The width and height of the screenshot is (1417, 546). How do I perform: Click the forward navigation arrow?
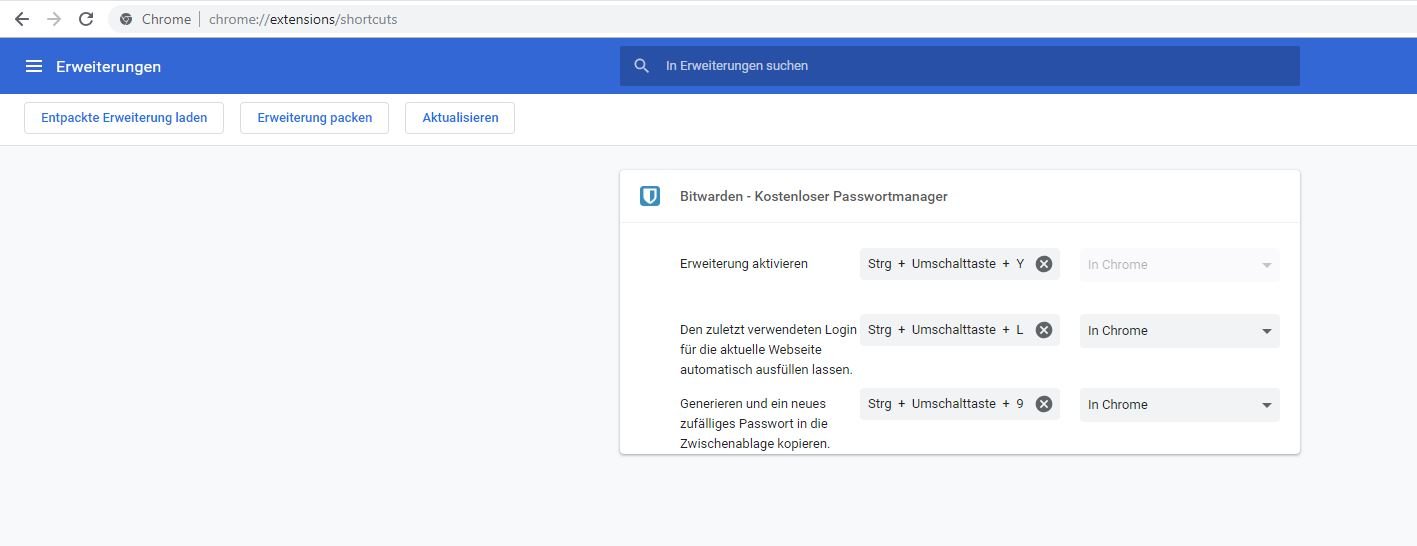click(54, 19)
